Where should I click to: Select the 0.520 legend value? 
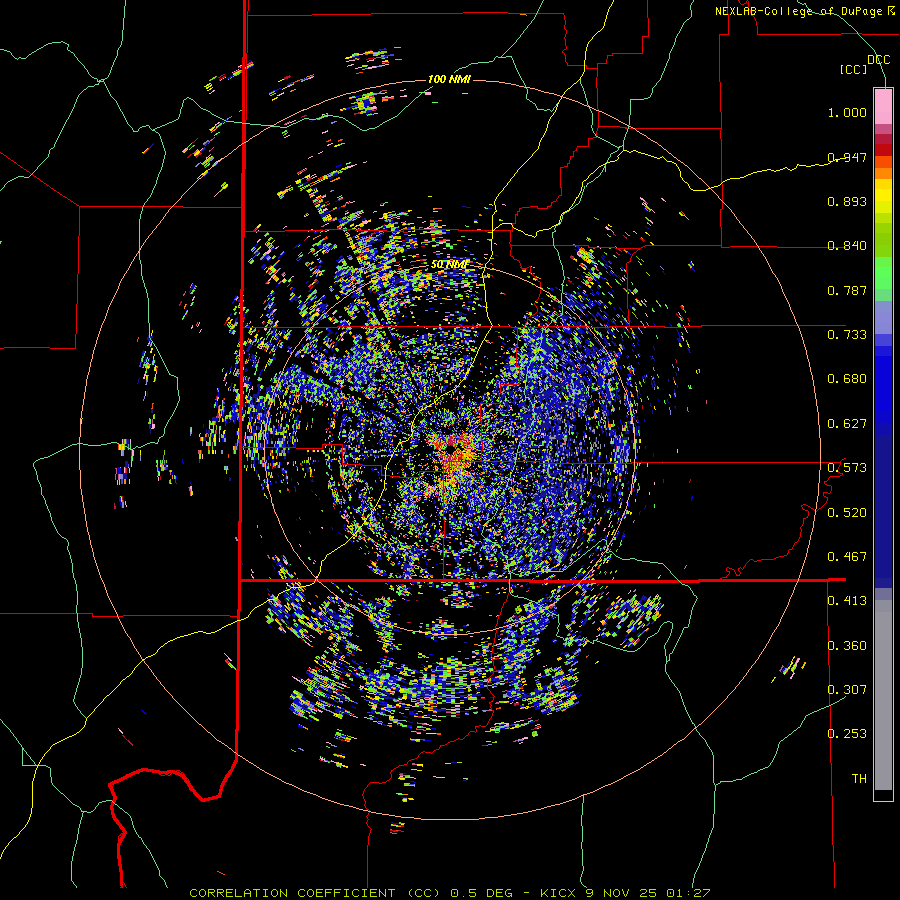click(x=847, y=513)
